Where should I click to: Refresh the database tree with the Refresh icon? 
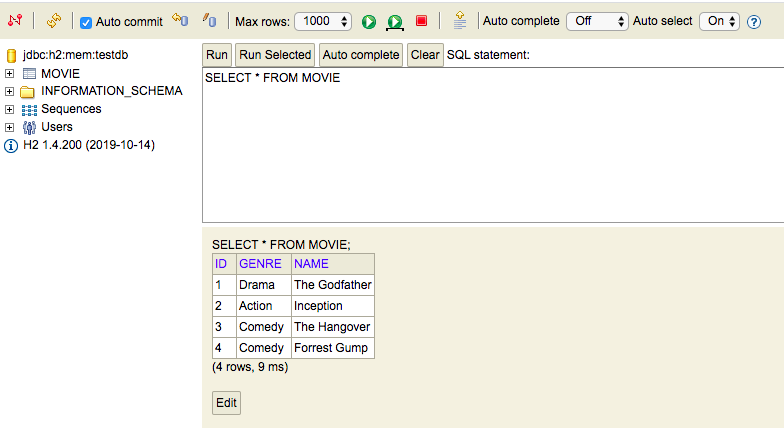(x=53, y=21)
